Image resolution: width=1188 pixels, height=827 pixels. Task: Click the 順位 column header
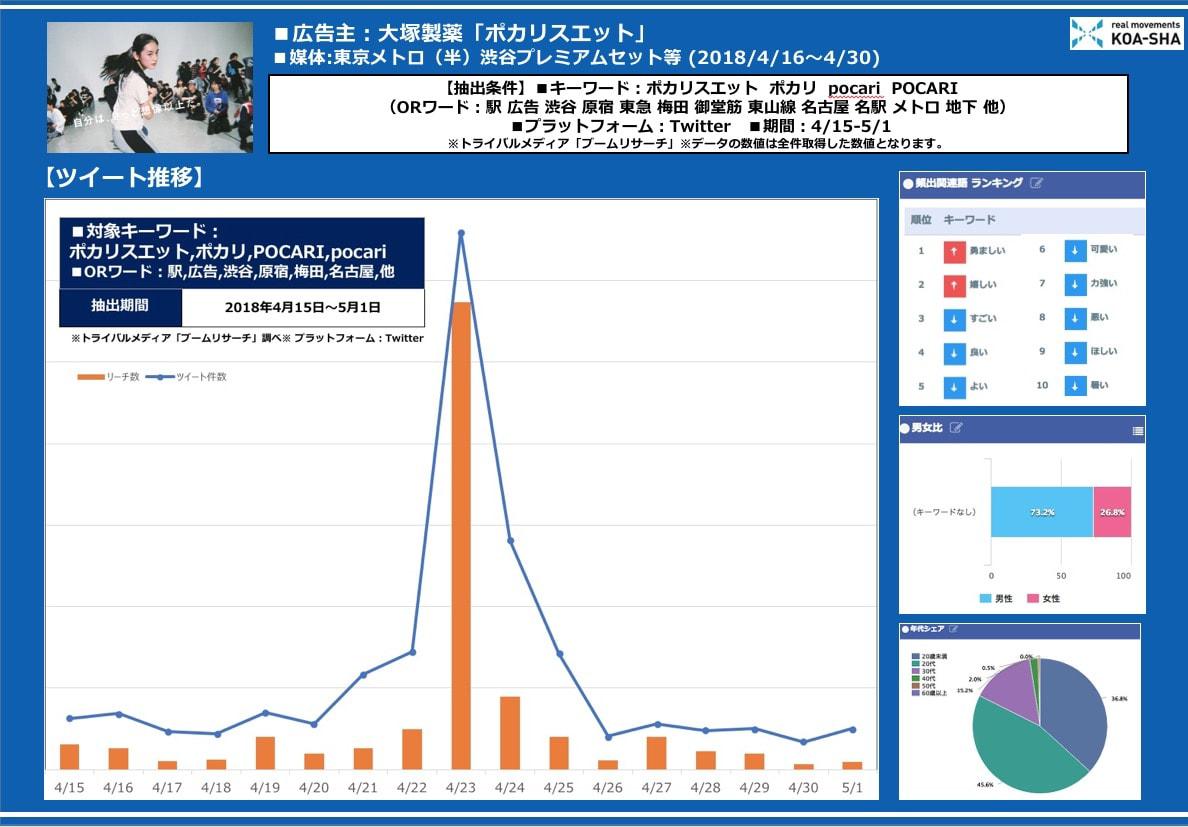point(921,220)
